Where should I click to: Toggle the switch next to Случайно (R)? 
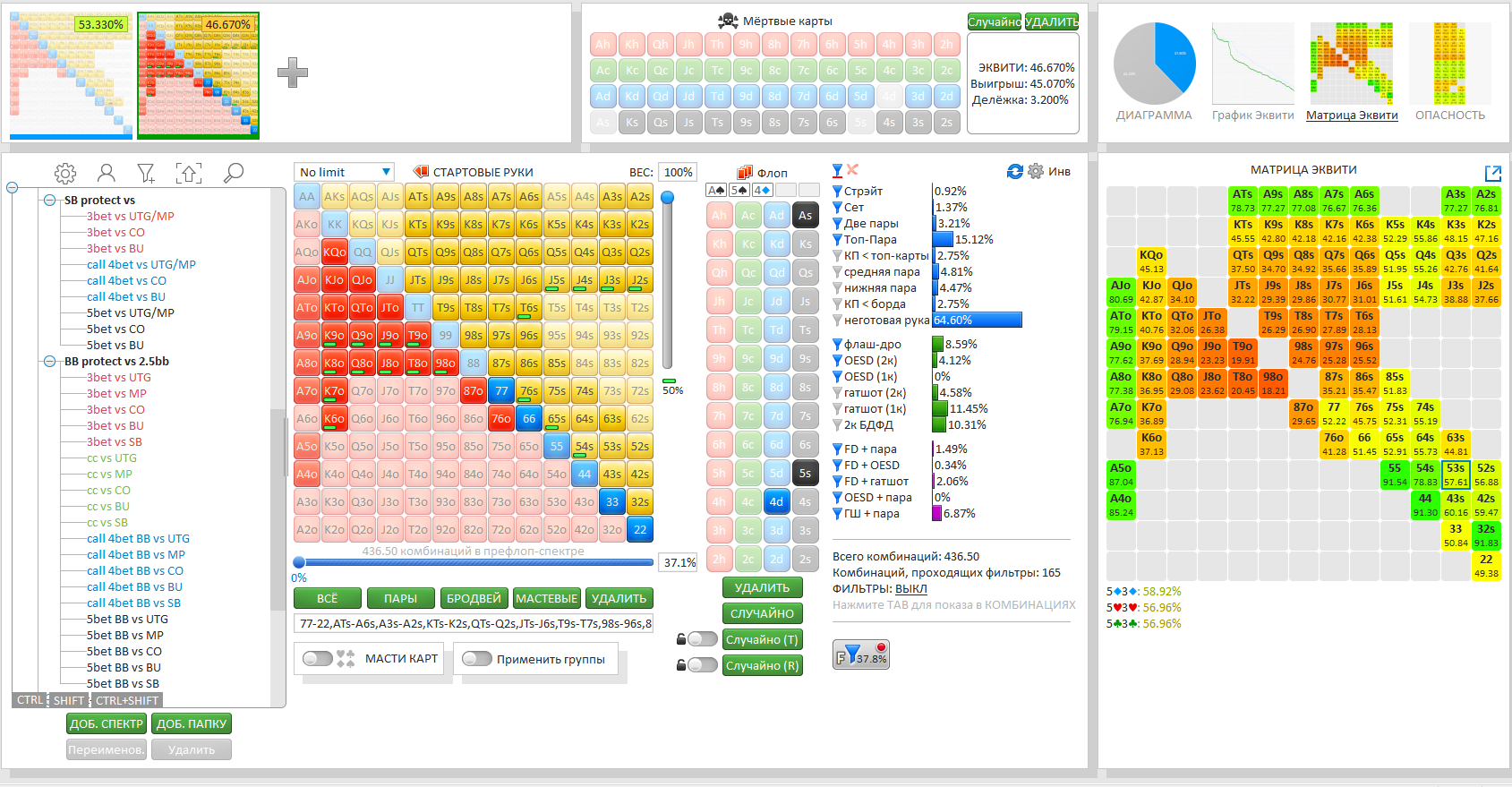(x=703, y=665)
